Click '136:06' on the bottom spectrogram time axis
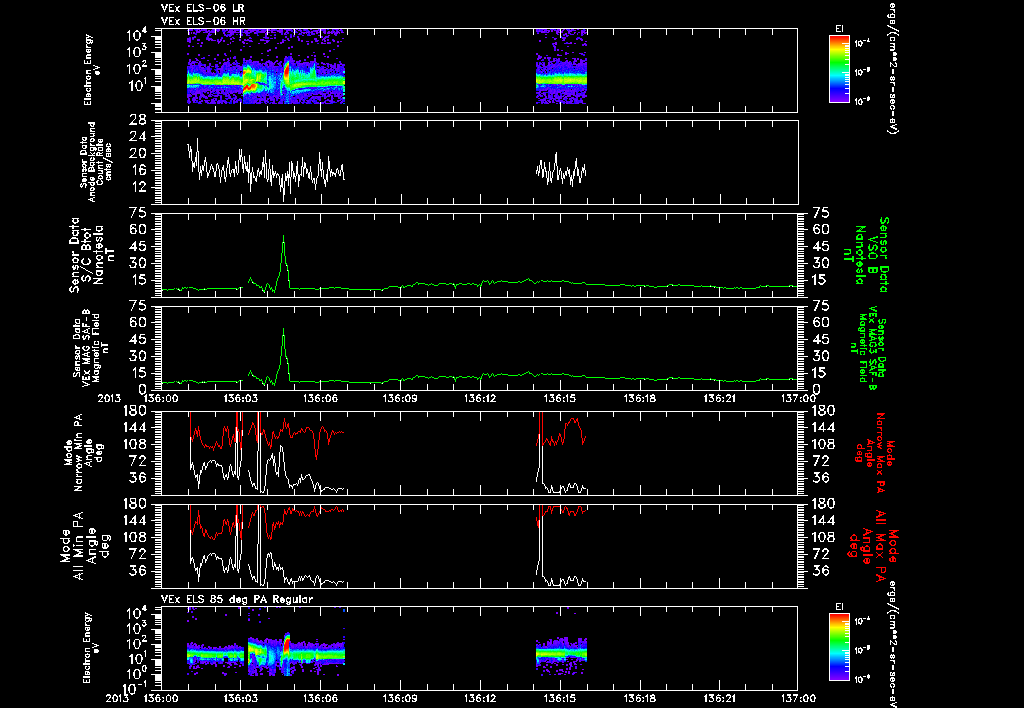 point(320,698)
